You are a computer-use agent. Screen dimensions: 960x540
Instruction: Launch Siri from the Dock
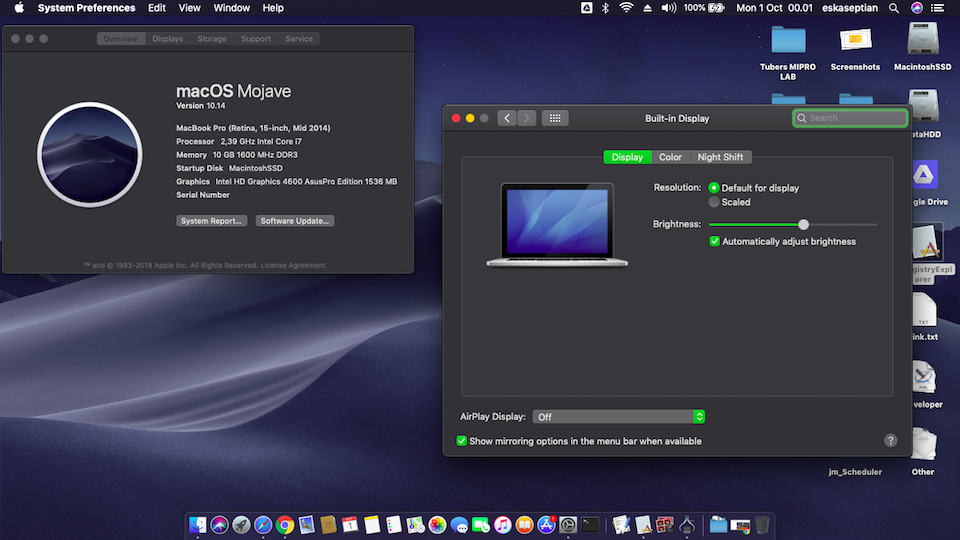point(219,525)
